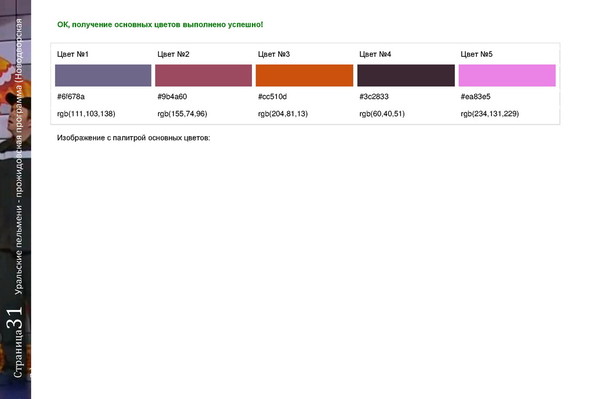600x399 pixels.
Task: Select the Цвет №2 rose color swatch
Action: (x=204, y=75)
